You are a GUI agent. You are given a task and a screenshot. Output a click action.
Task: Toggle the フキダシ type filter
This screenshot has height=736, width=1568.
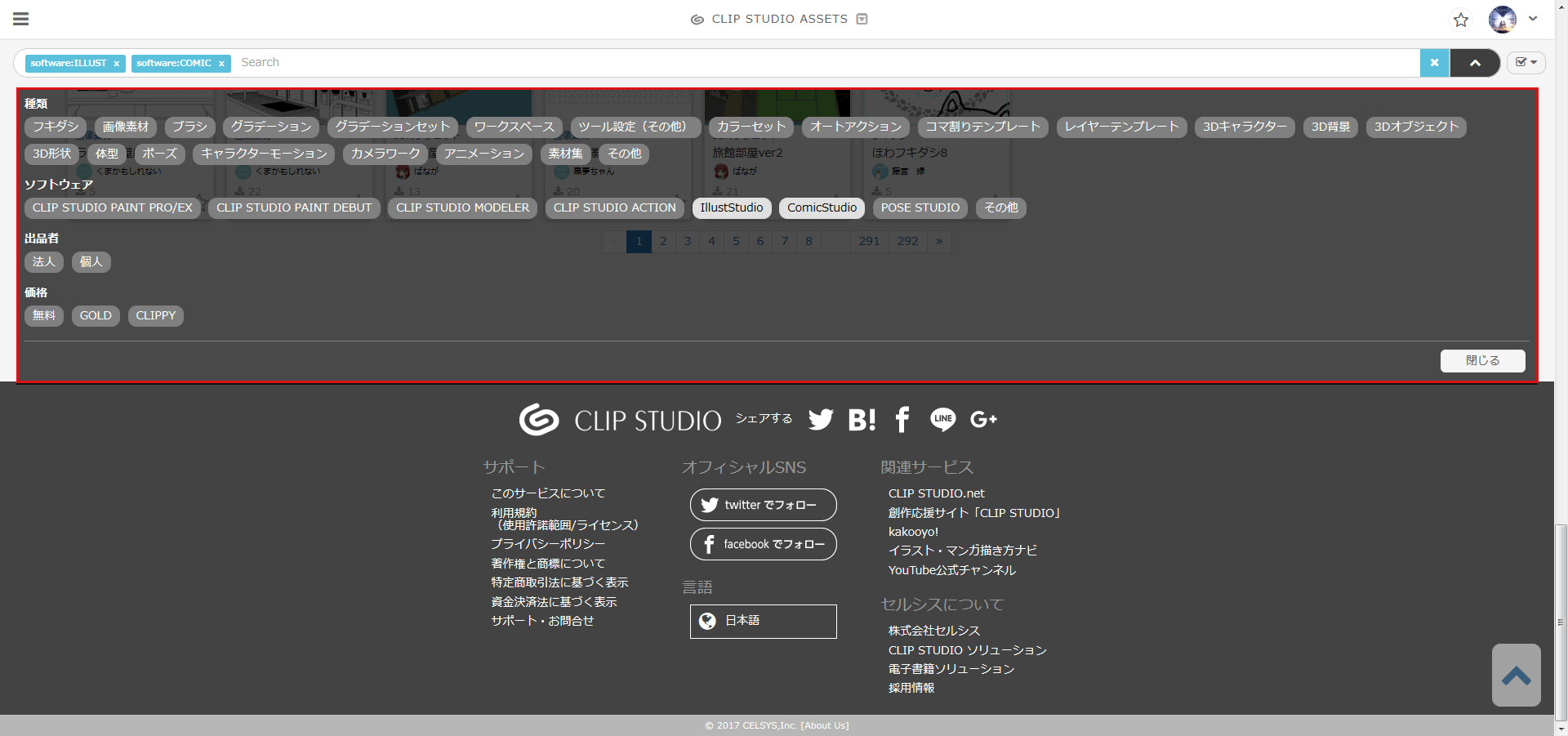click(56, 127)
